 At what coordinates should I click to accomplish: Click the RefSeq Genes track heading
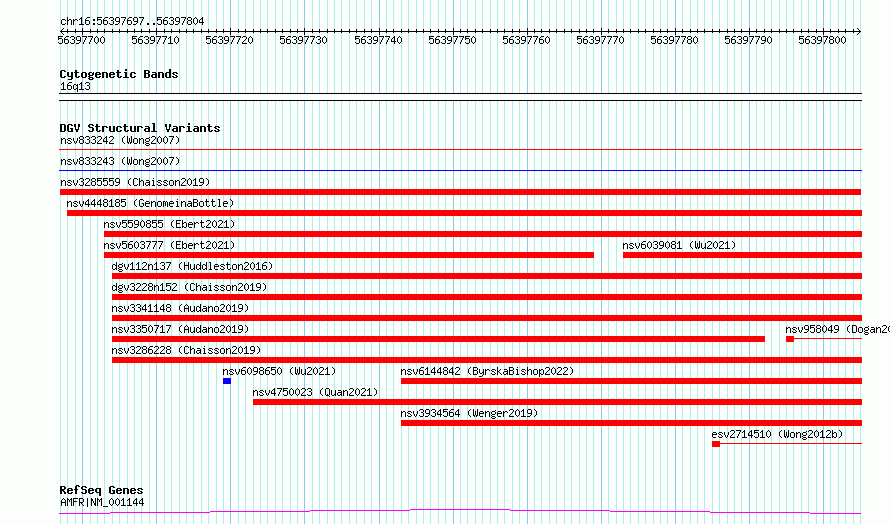click(101, 490)
